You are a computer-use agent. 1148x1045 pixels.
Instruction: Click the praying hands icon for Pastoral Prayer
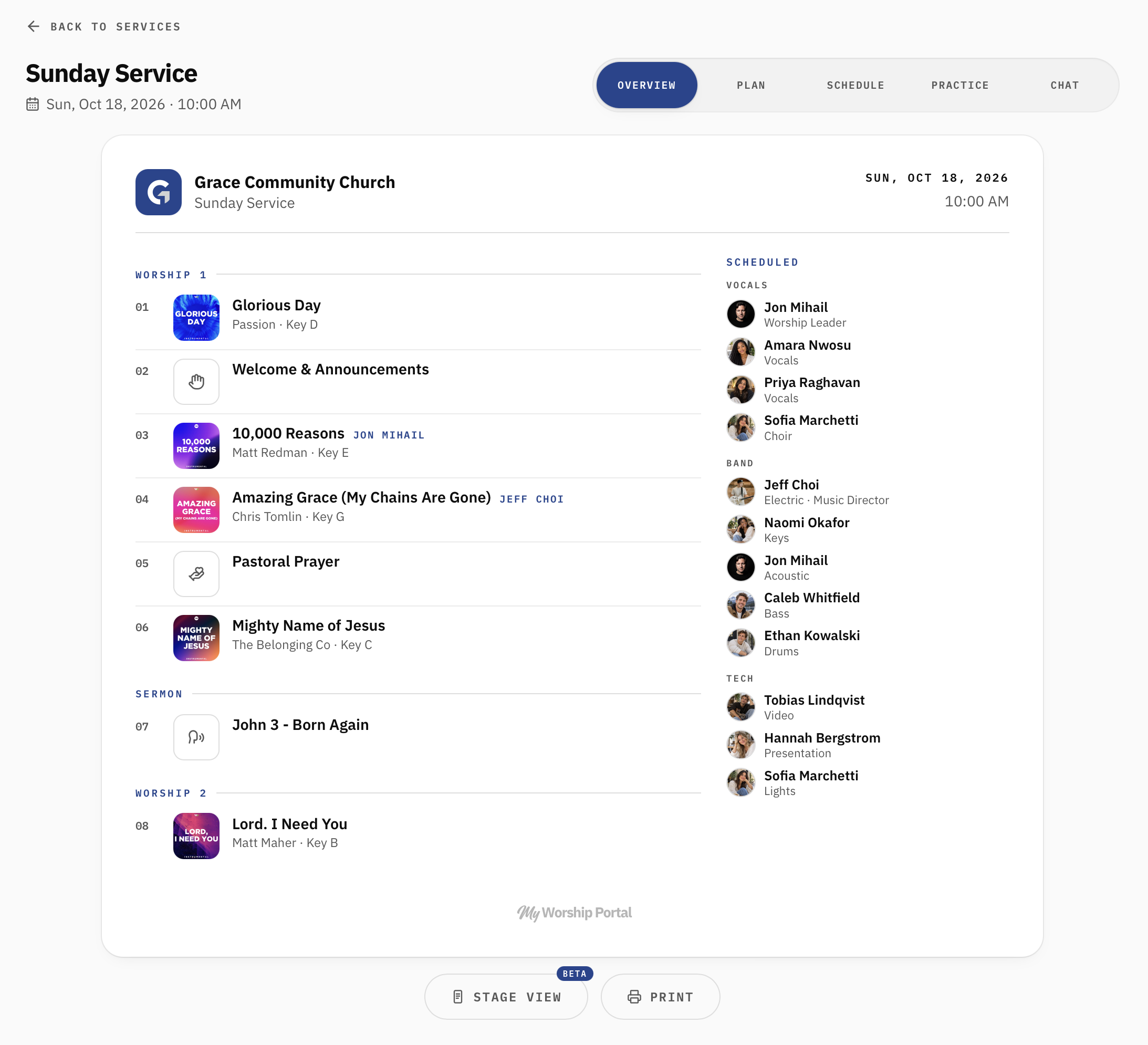click(x=196, y=573)
